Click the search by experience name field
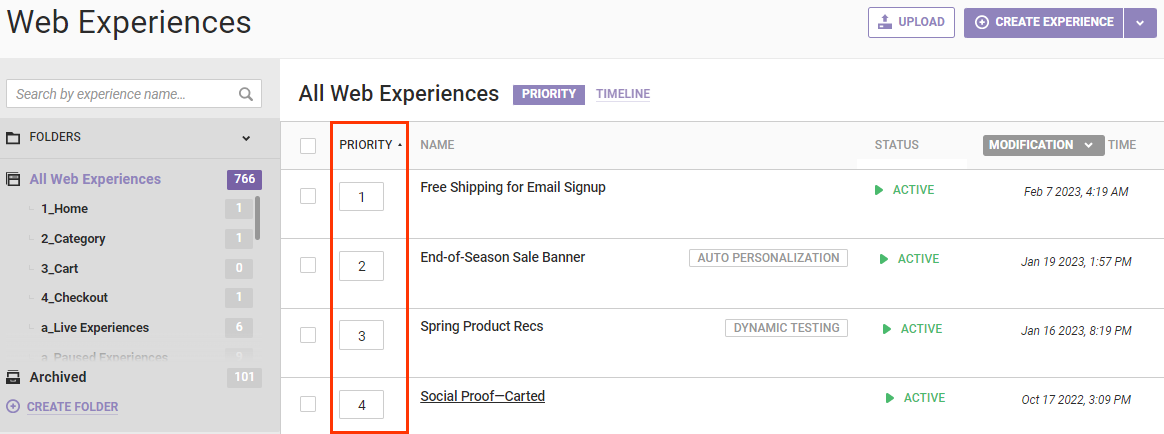The image size is (1164, 434). click(x=124, y=94)
